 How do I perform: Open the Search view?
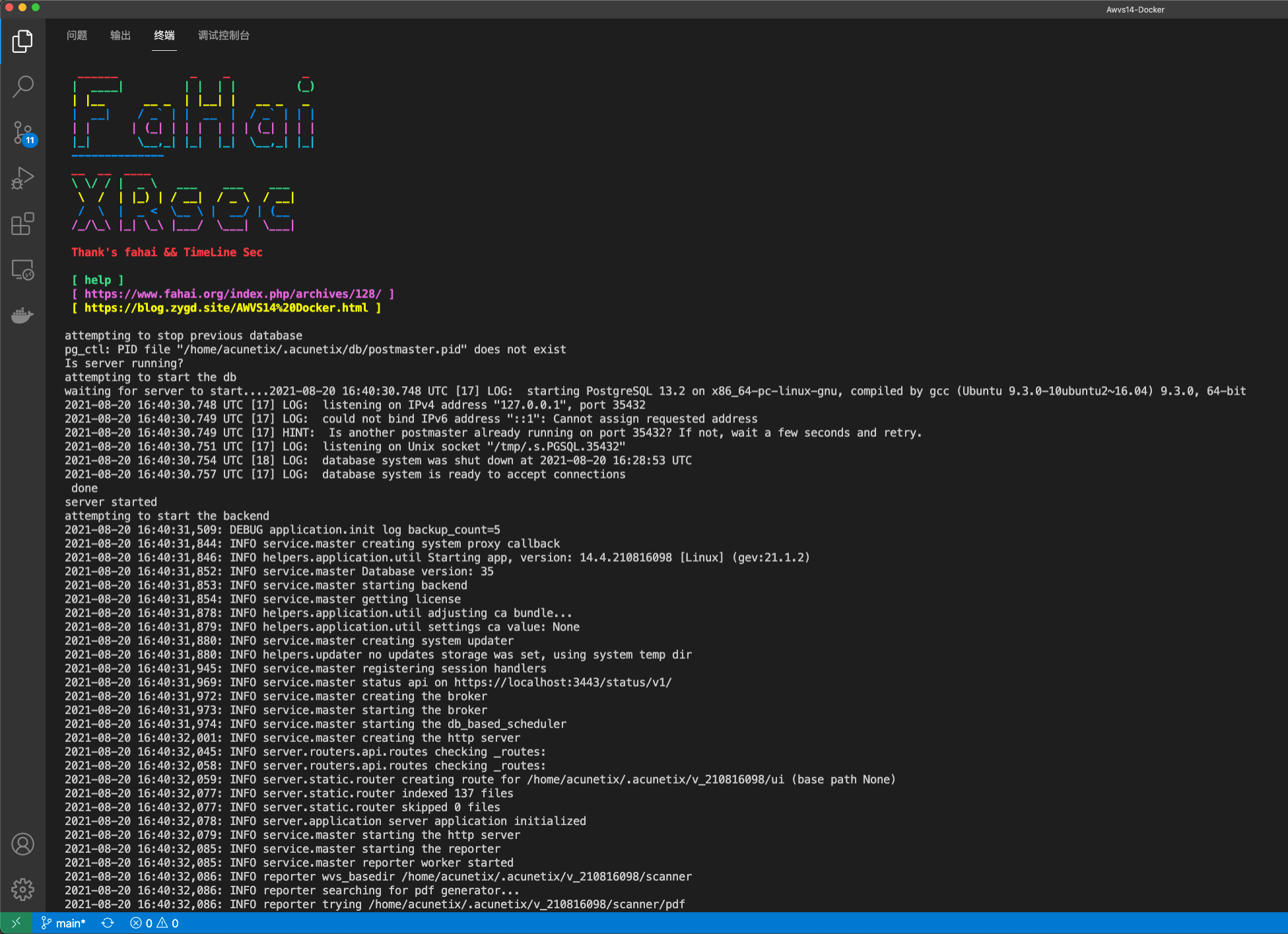point(22,86)
